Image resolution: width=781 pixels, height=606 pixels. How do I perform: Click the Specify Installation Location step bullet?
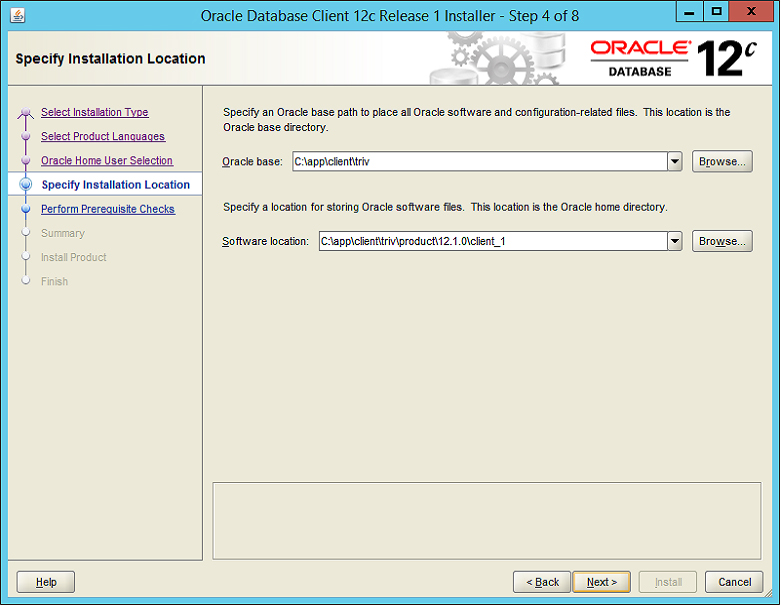pos(26,185)
